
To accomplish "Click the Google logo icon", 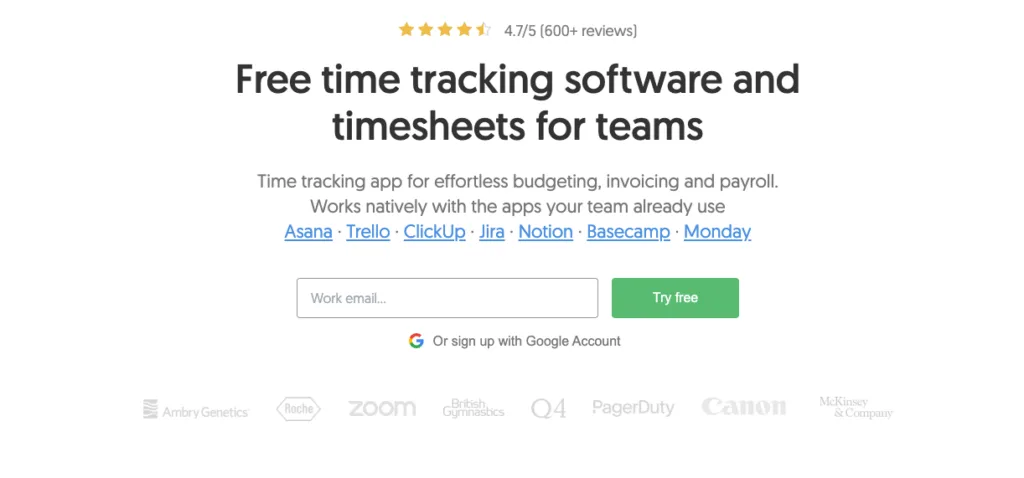I will [x=416, y=341].
